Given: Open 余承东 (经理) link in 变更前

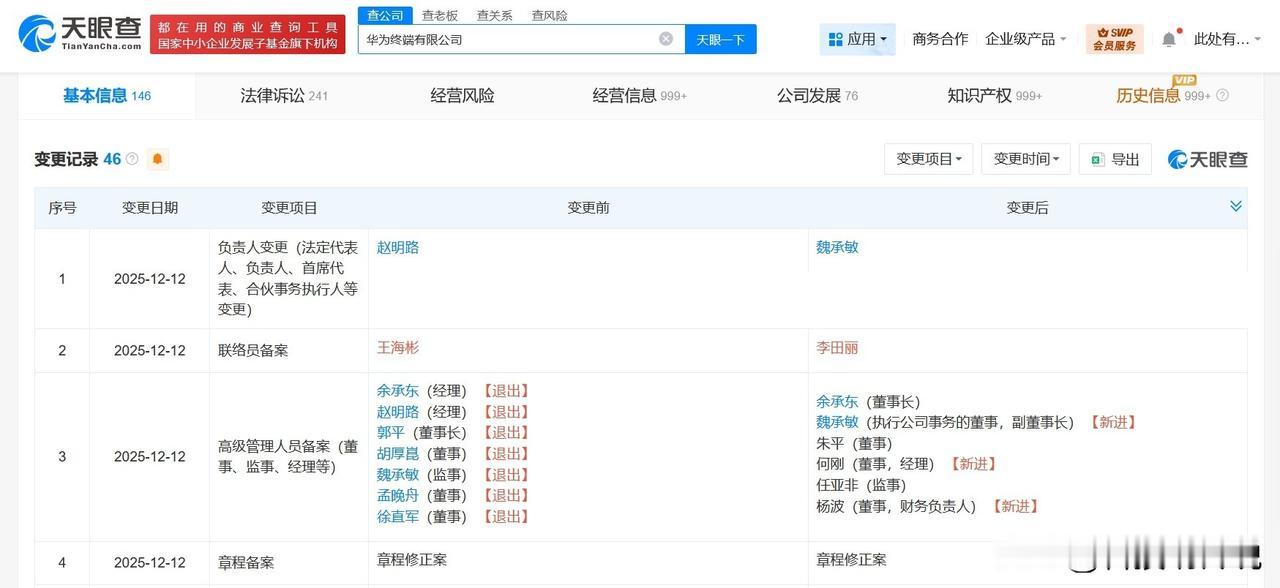Looking at the screenshot, I should [x=398, y=391].
